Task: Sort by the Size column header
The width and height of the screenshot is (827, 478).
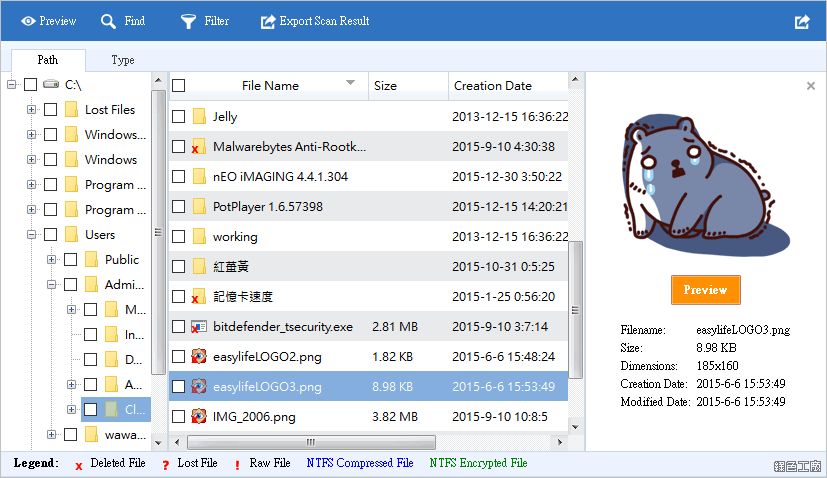Action: coord(408,85)
